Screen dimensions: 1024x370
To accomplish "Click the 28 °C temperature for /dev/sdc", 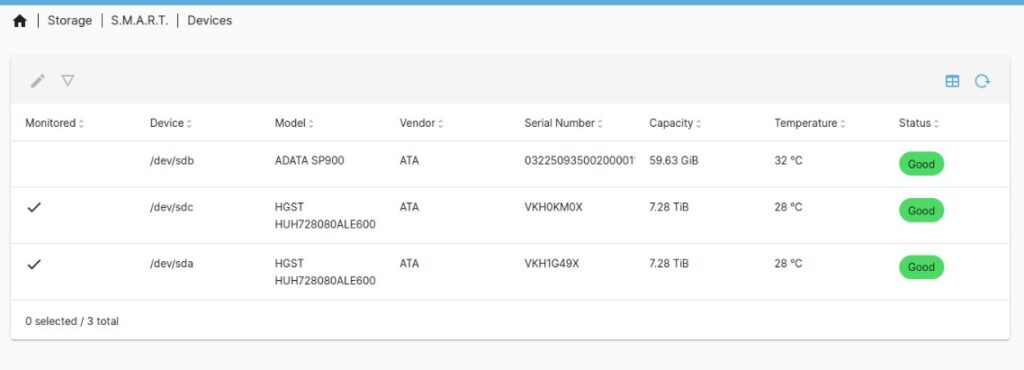I will pyautogui.click(x=788, y=207).
